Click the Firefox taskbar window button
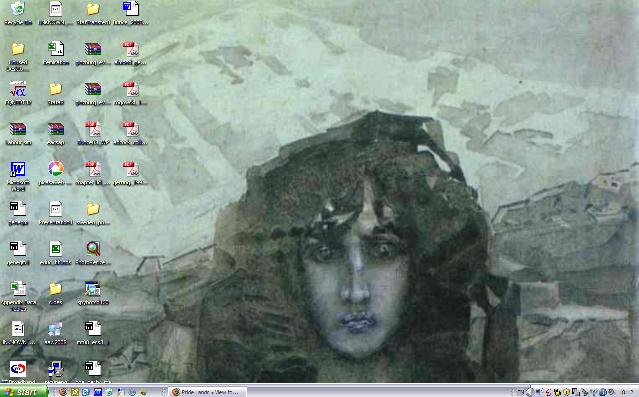 pos(207,392)
